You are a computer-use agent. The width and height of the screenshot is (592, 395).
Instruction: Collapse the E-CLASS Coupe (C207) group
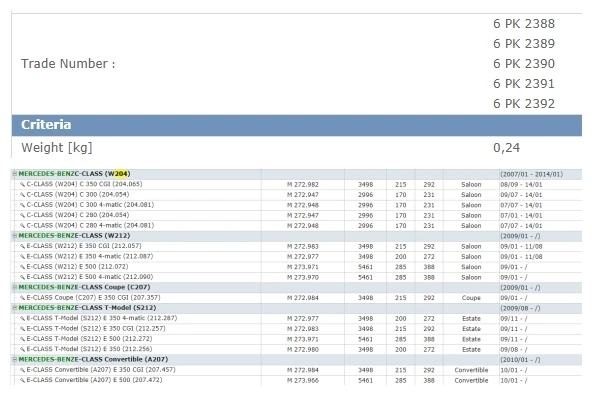click(x=15, y=287)
